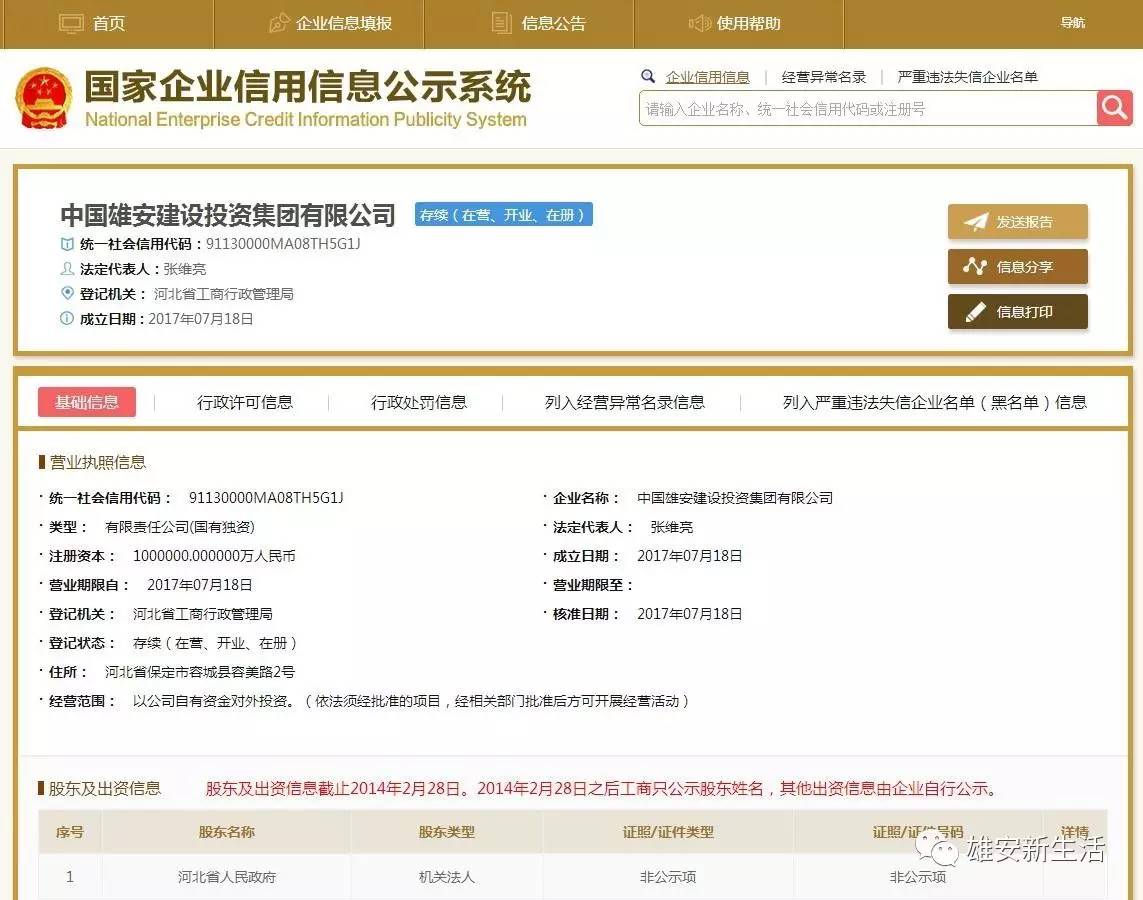Click the 发送报告 button

point(1018,222)
